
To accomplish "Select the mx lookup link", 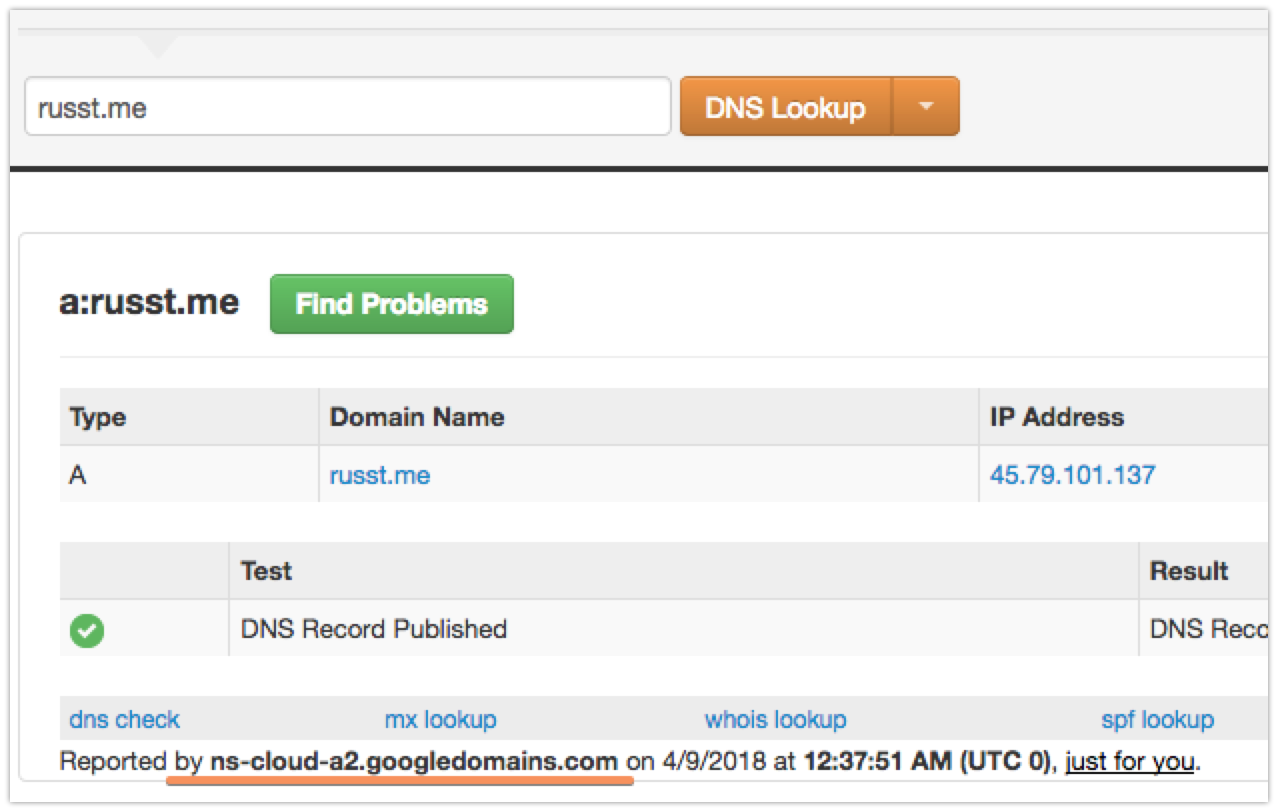I will click(441, 719).
